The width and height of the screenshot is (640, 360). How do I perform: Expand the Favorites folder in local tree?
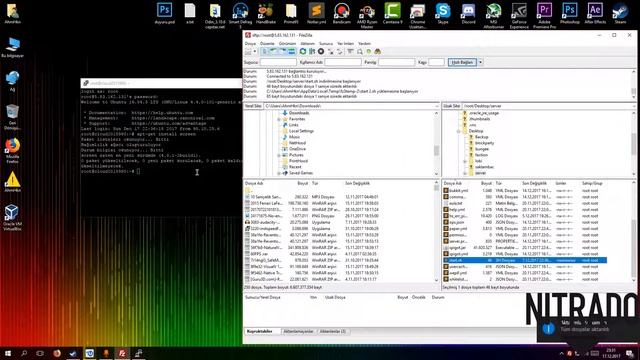279,119
